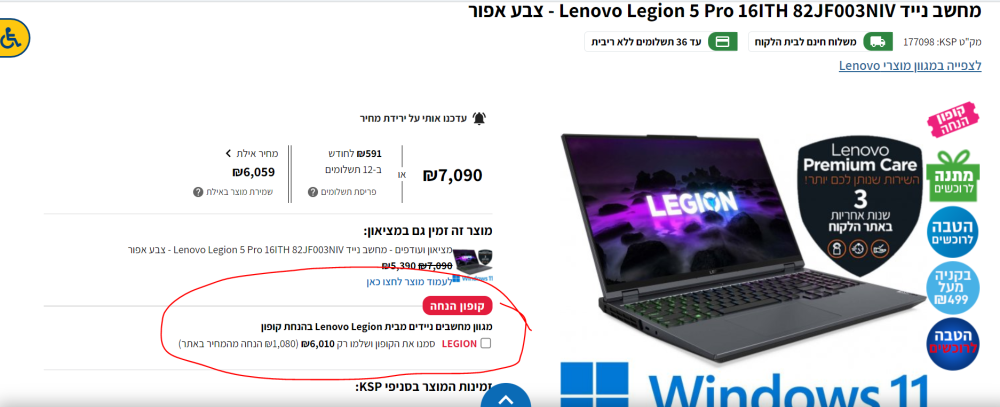1000x407 pixels.
Task: Click the dark blue and red benefit badge
Action: click(x=952, y=343)
